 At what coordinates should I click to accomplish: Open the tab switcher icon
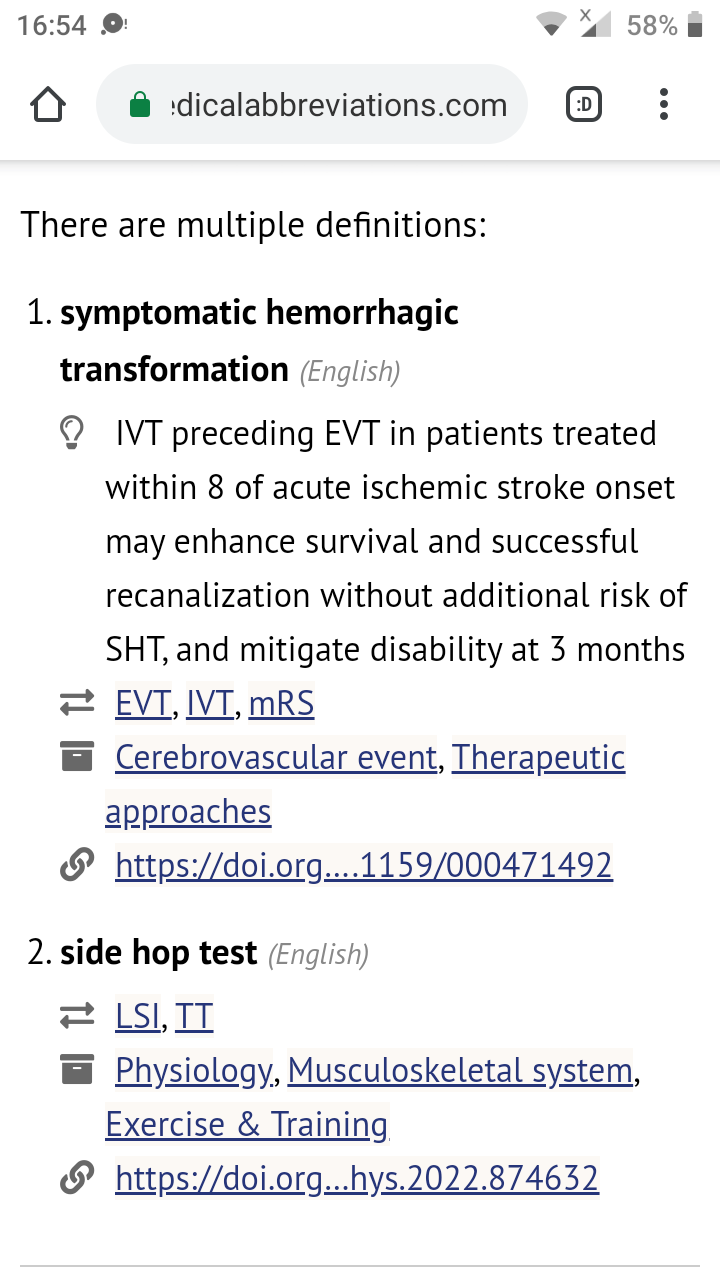(584, 105)
